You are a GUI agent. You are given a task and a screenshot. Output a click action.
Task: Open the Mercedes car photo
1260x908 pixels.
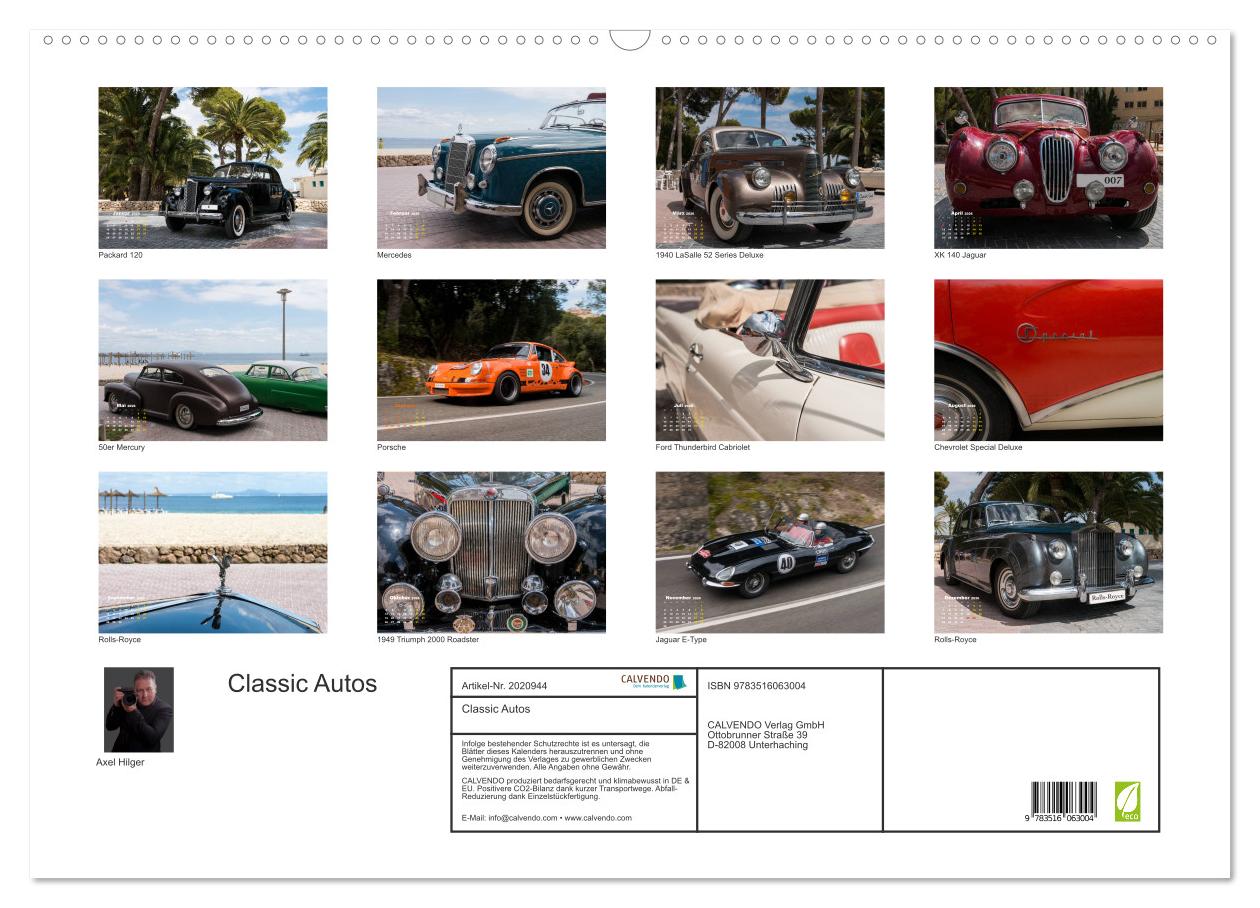[491, 168]
